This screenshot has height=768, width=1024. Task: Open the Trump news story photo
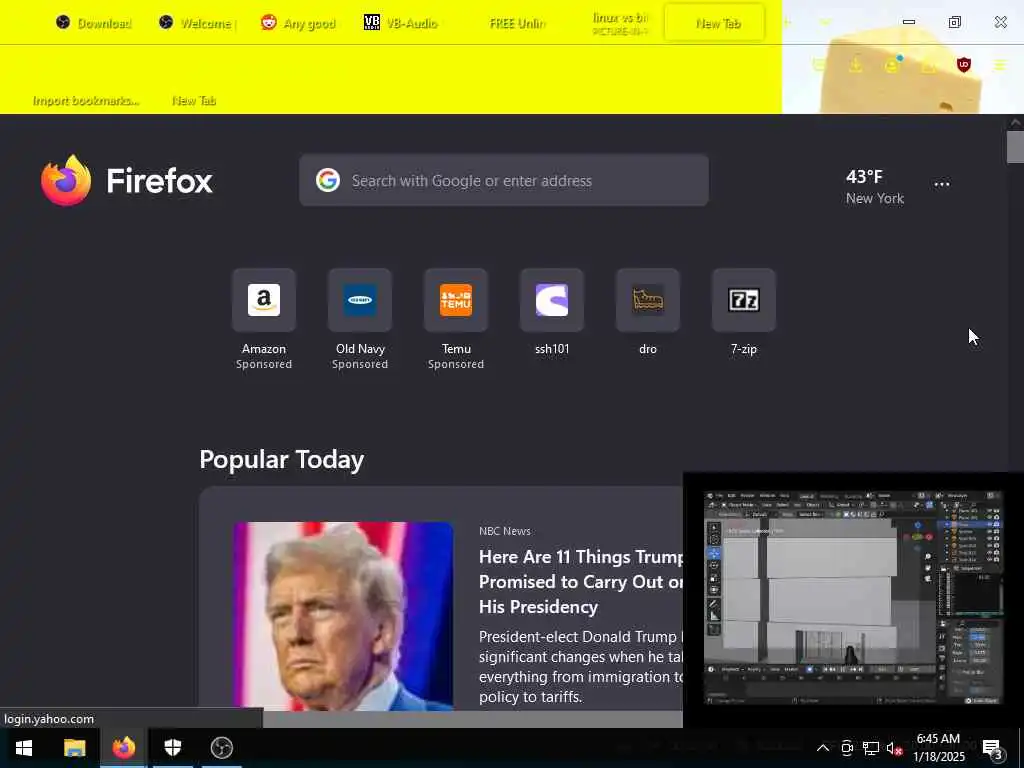click(343, 616)
